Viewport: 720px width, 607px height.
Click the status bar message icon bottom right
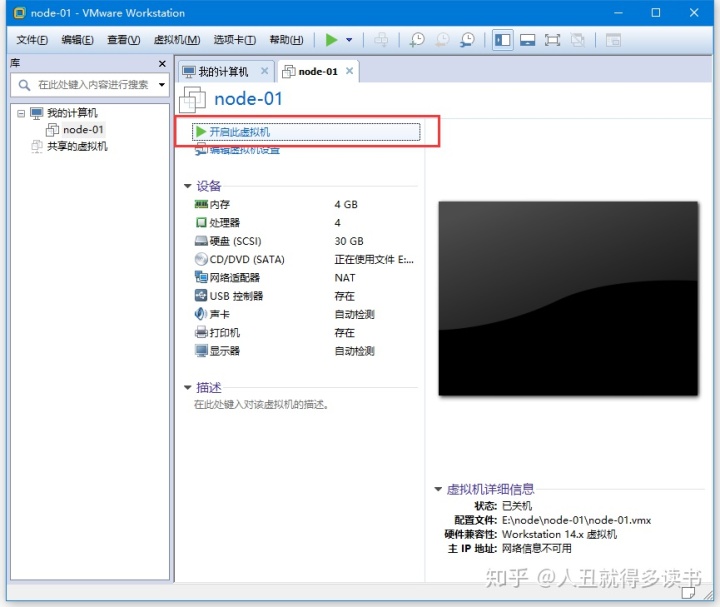click(x=688, y=593)
